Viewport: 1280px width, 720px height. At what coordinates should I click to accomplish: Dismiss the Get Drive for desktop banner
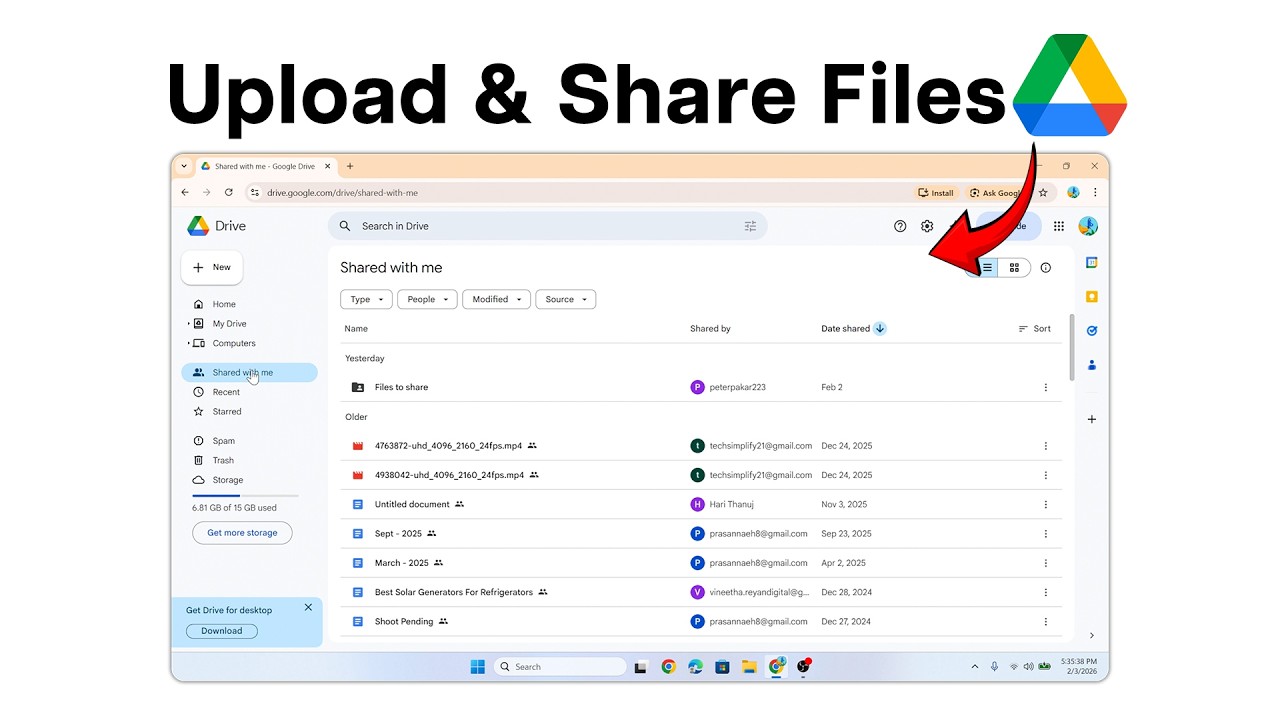(308, 607)
